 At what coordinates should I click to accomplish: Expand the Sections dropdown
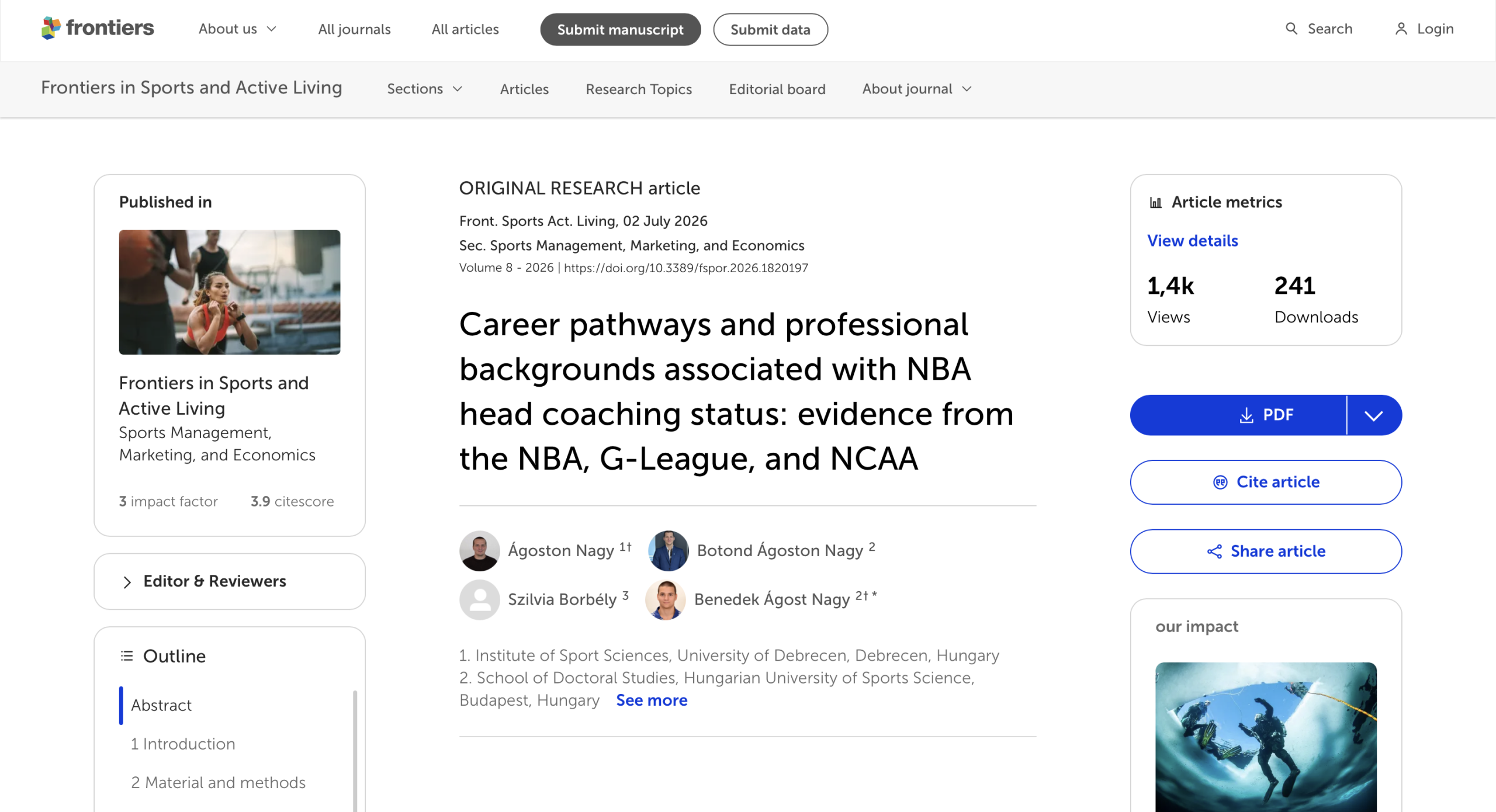pos(425,89)
